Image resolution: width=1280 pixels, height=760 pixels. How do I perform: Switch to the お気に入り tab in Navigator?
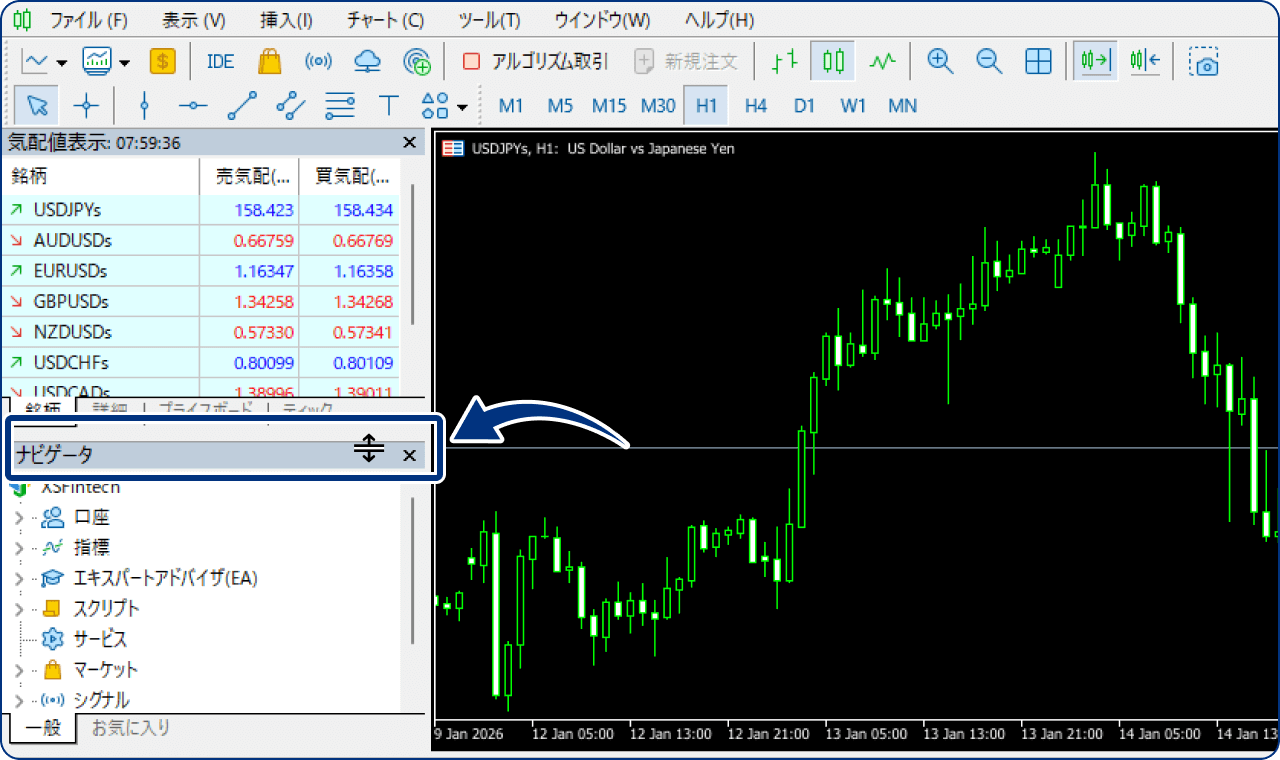click(x=131, y=727)
